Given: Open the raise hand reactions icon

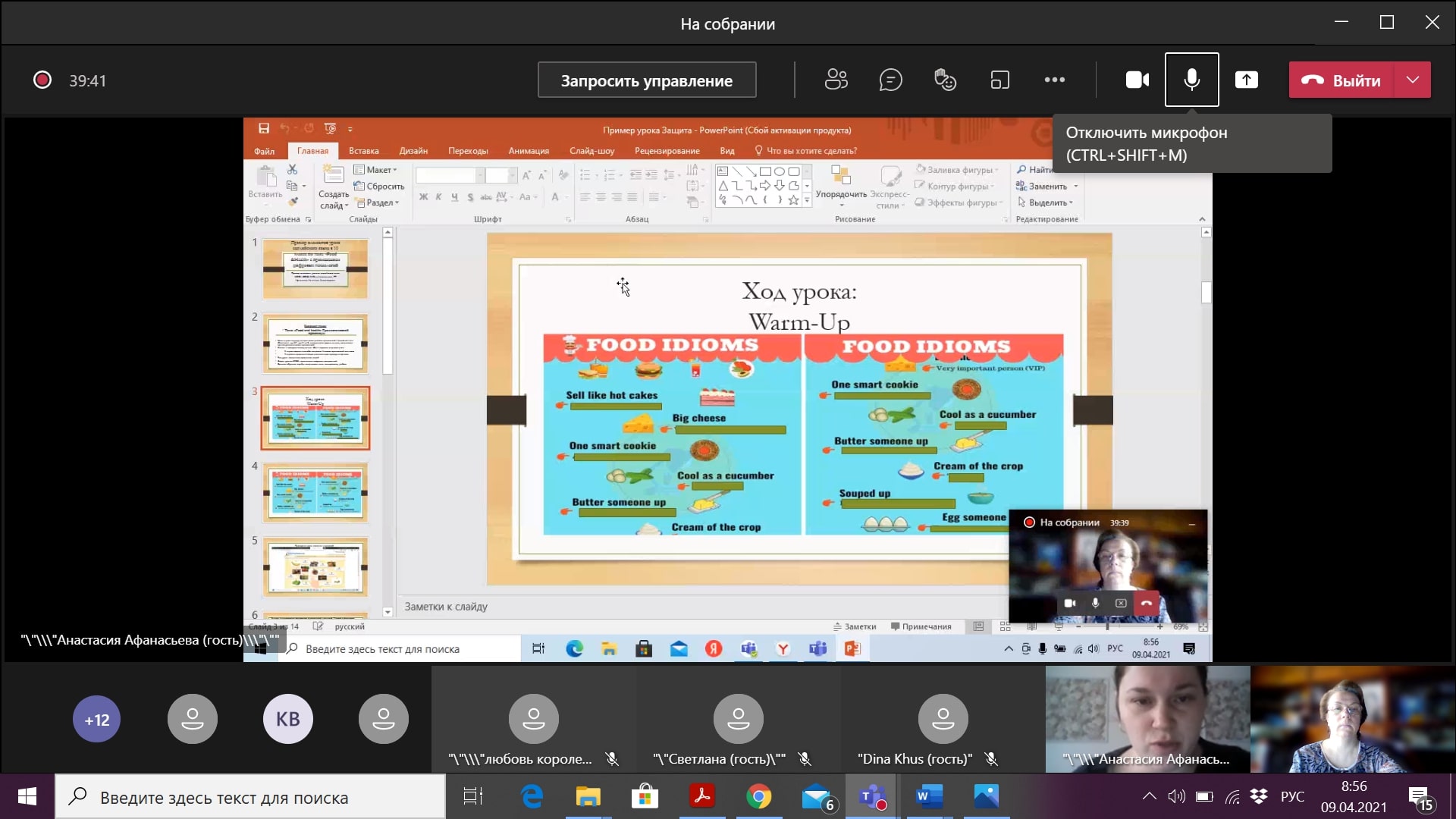Looking at the screenshot, I should point(945,80).
